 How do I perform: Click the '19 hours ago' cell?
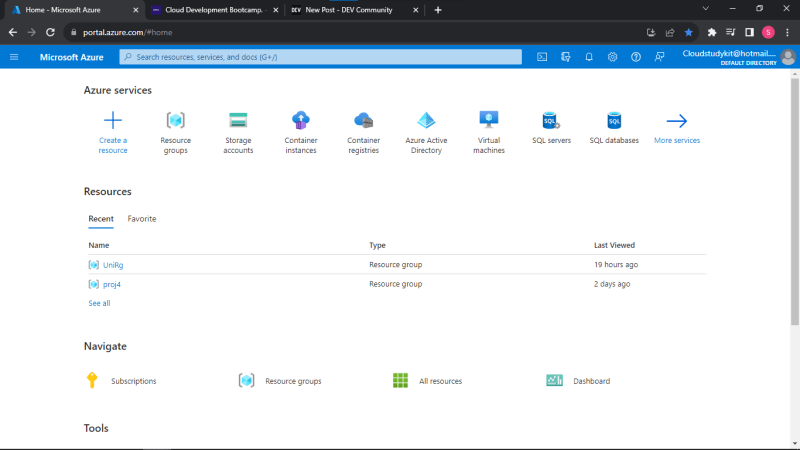click(x=616, y=265)
